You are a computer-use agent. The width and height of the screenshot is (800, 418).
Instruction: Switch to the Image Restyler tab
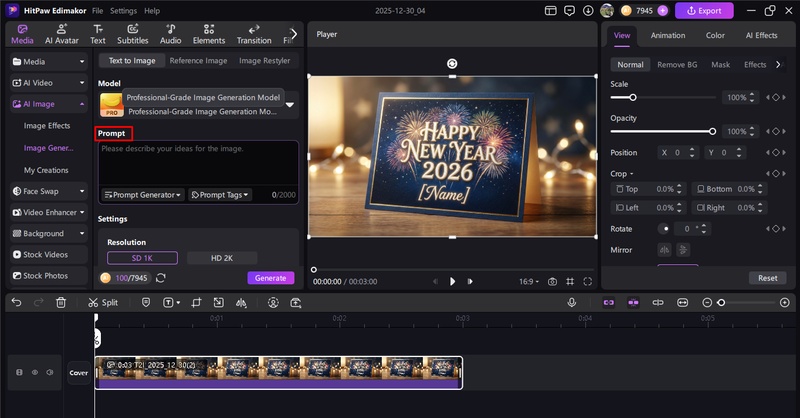coord(264,61)
